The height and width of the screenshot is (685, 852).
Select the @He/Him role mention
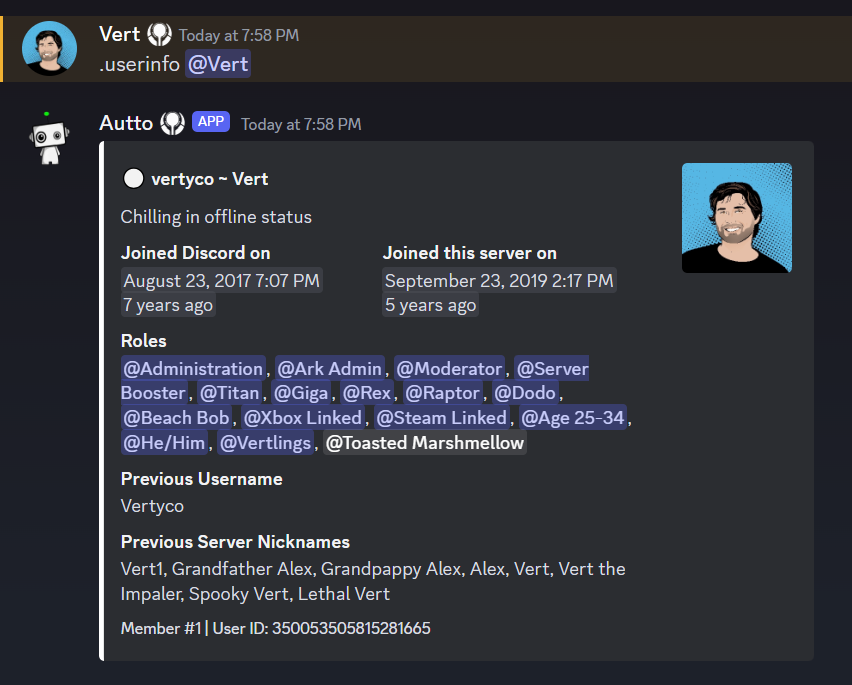164,443
